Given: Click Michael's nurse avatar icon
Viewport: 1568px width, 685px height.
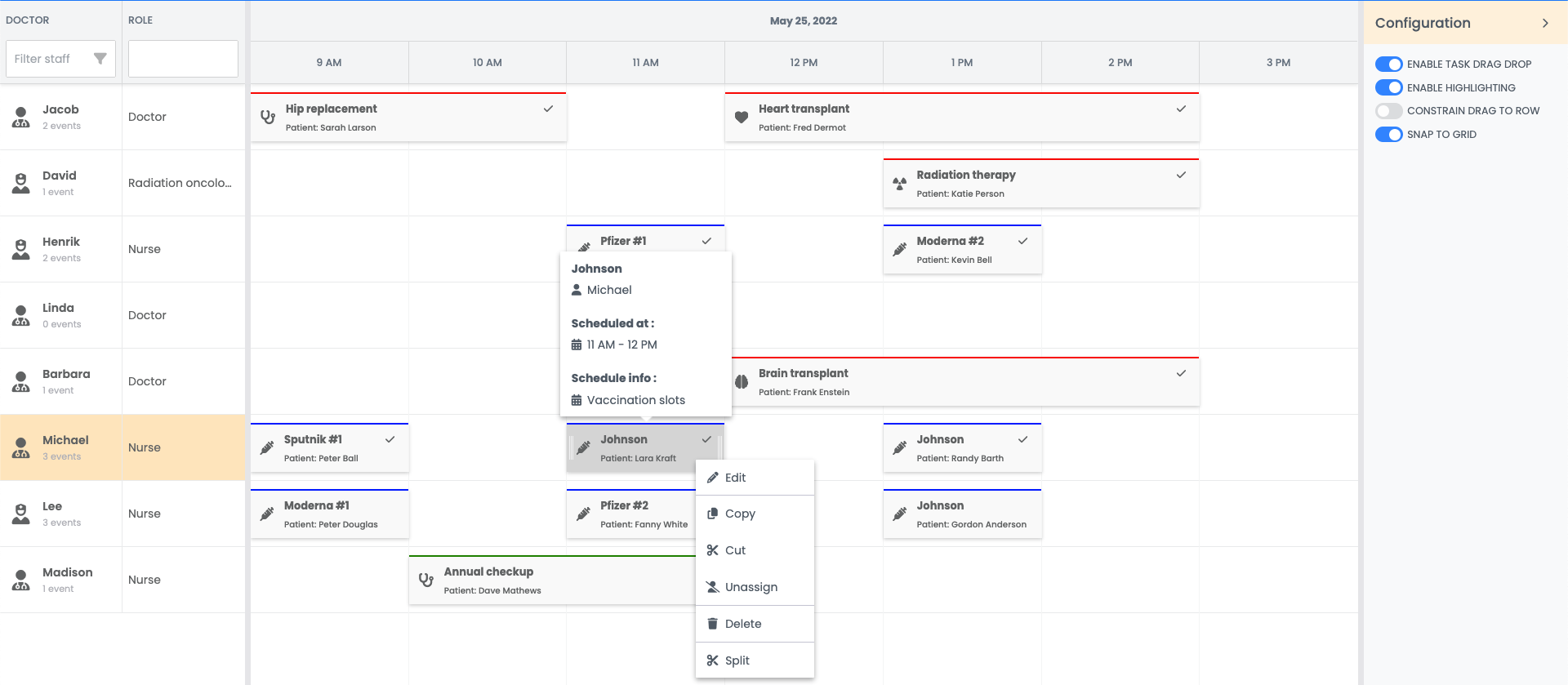Looking at the screenshot, I should coord(21,447).
